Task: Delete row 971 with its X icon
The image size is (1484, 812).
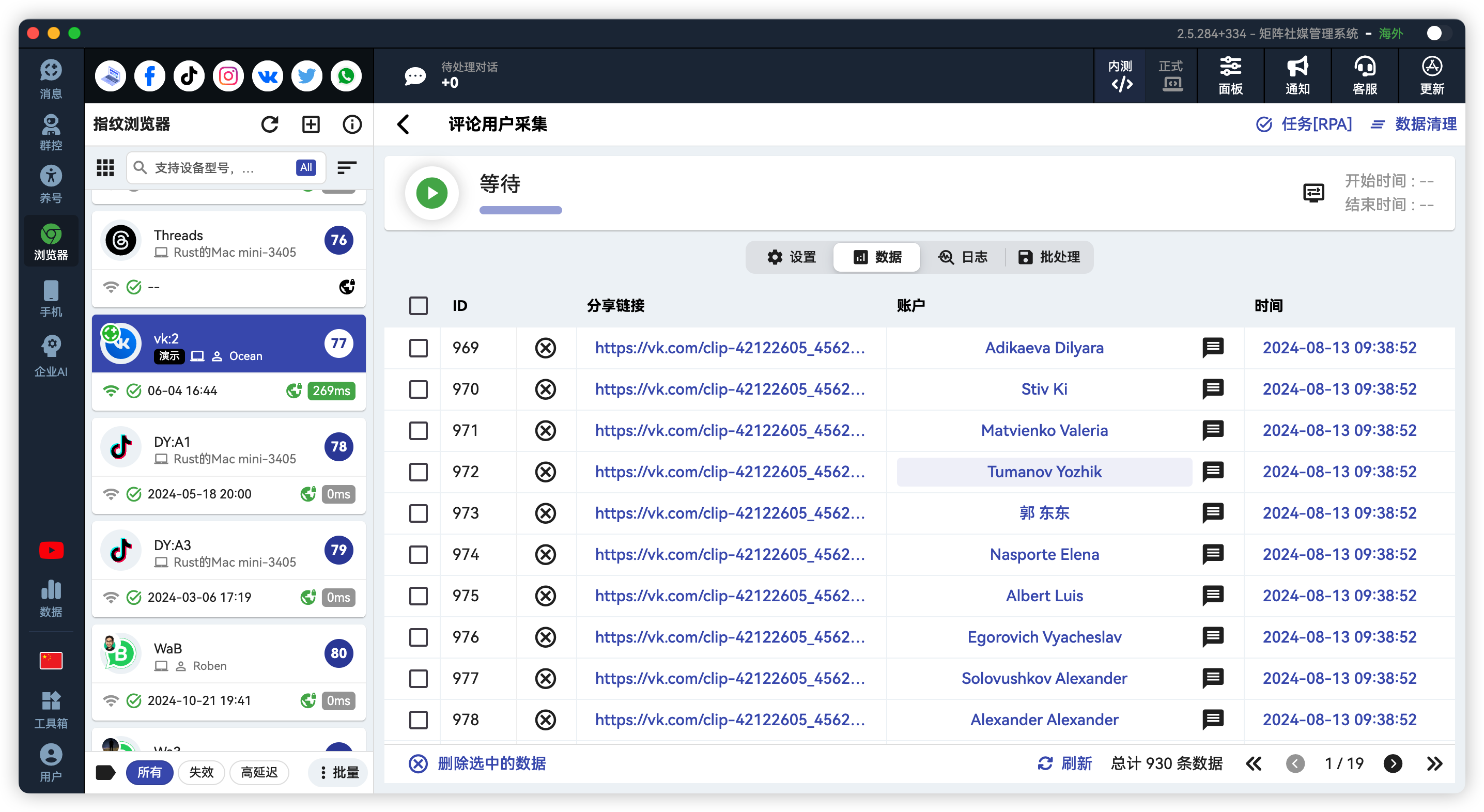Action: tap(545, 431)
